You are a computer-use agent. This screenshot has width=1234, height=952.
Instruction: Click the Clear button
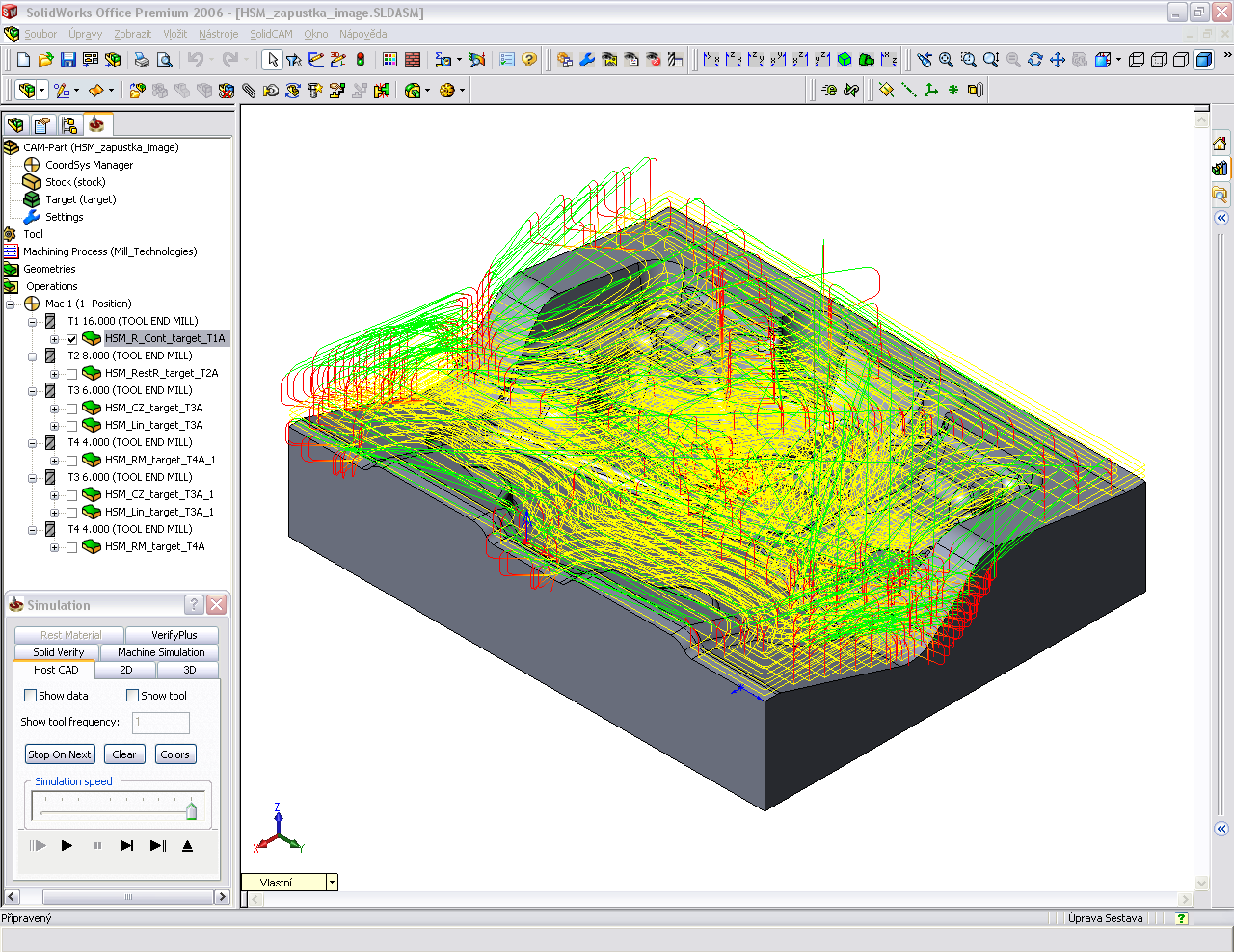tap(124, 754)
